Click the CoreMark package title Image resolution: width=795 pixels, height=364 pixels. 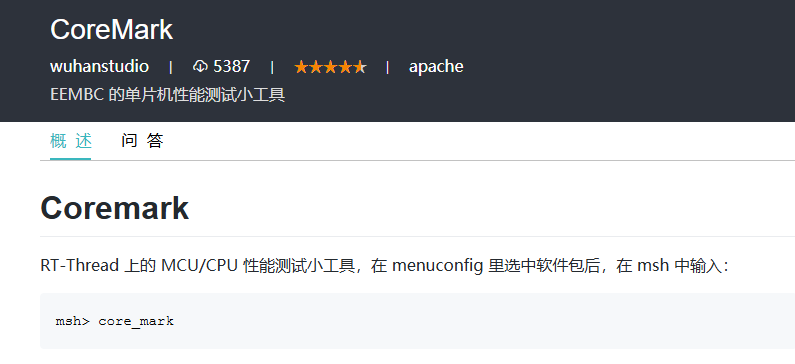(x=112, y=29)
